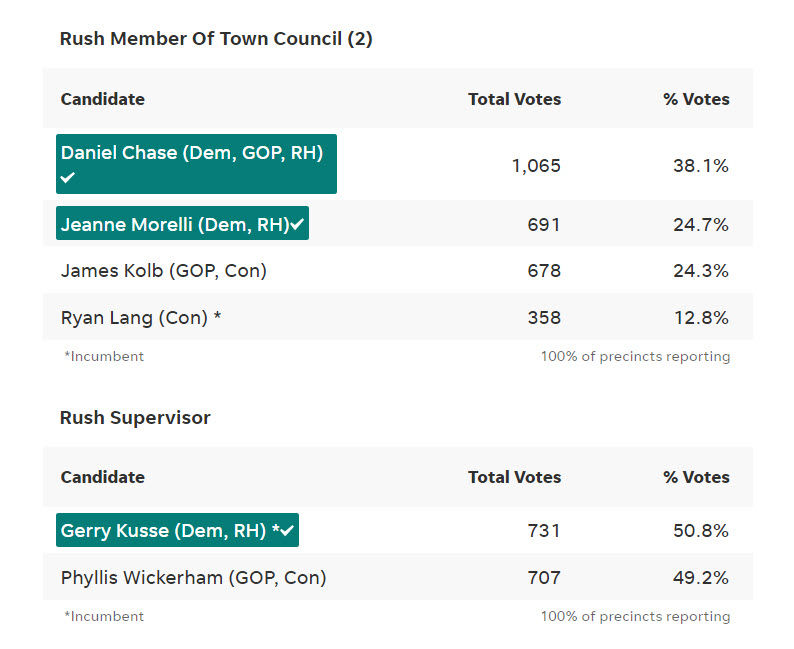The height and width of the screenshot is (649, 794).
Task: Click the checkmark icon under Daniel Chase
Action: pos(67,177)
